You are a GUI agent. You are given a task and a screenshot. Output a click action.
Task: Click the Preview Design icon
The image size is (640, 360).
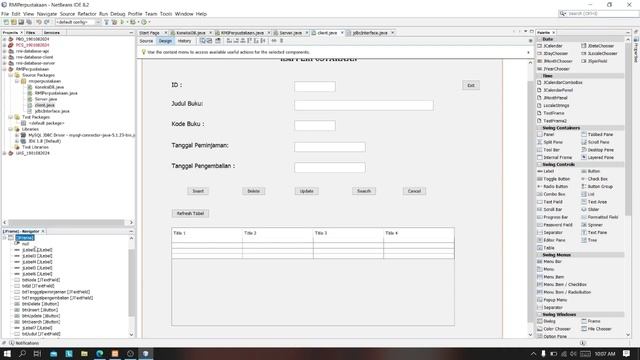coord(218,41)
